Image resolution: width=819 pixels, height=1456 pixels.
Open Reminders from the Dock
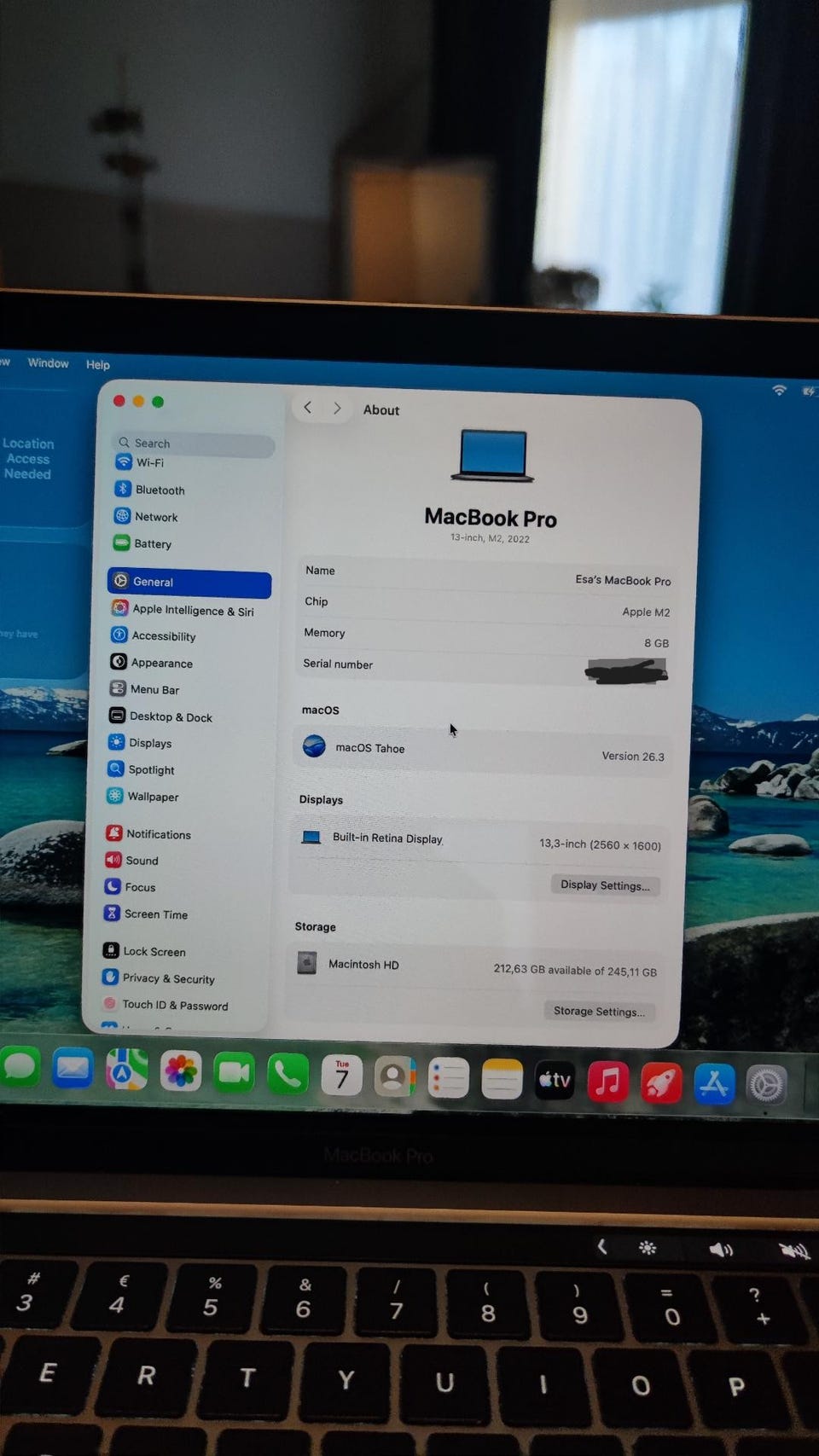pos(448,1079)
